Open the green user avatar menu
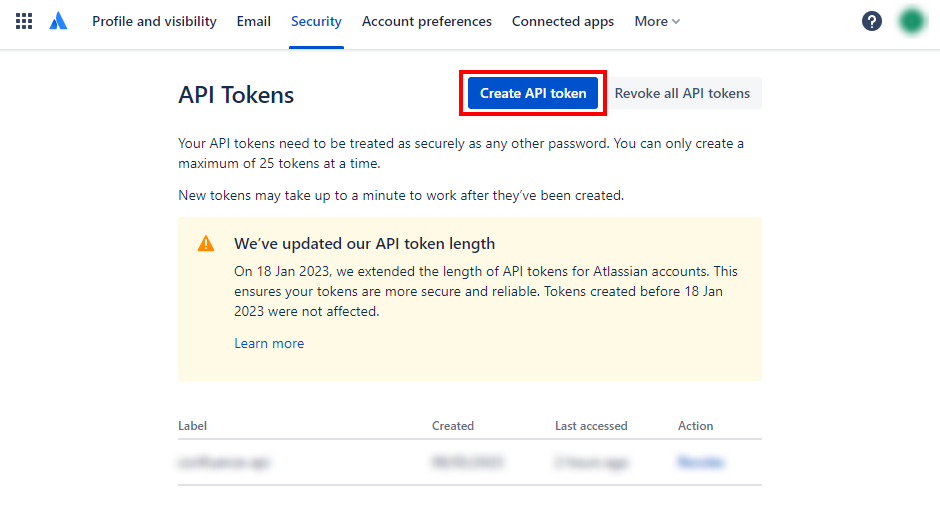Screen dimensions: 940x521 (x=911, y=21)
